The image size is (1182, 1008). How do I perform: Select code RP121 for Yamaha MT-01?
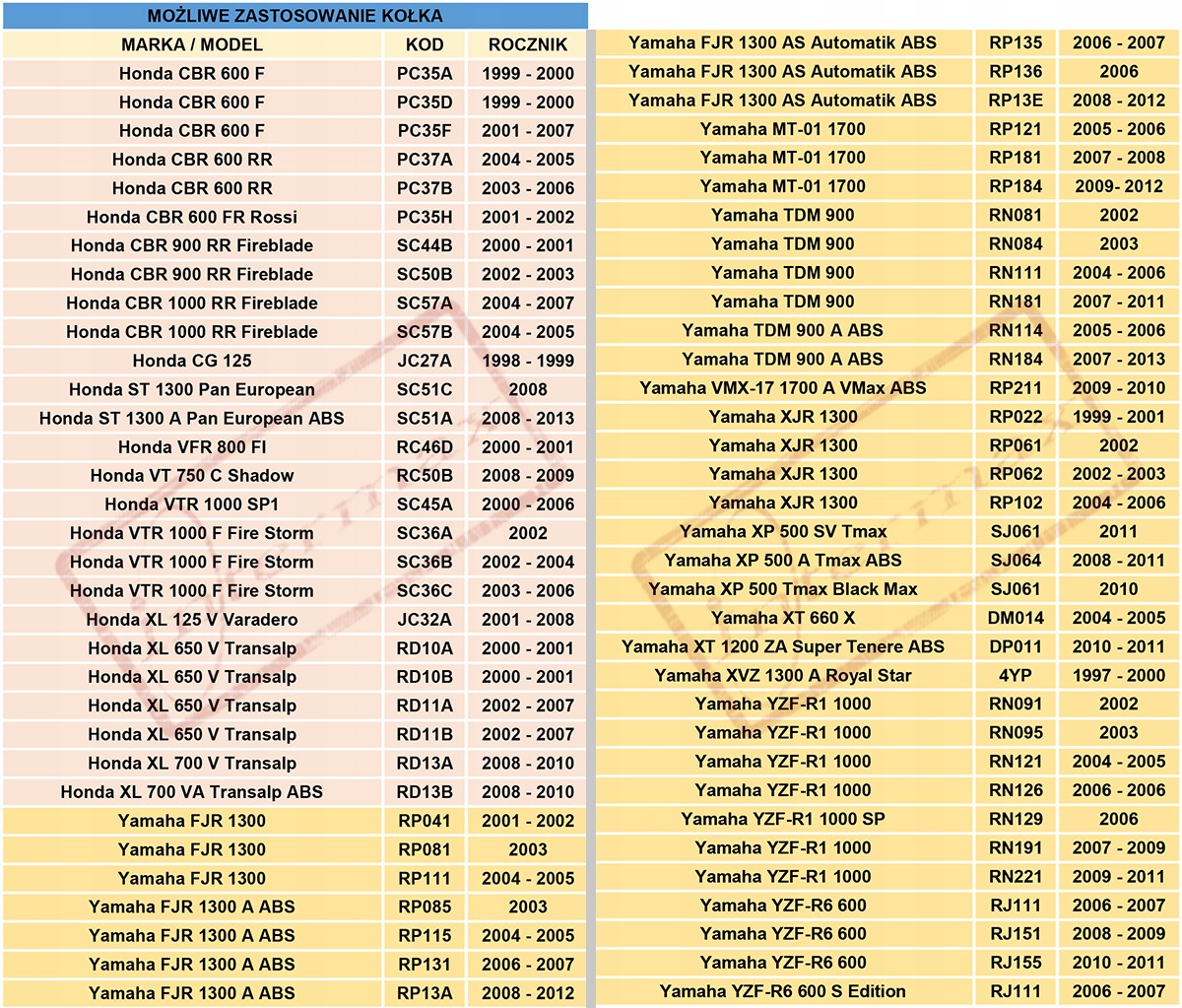(x=1016, y=128)
